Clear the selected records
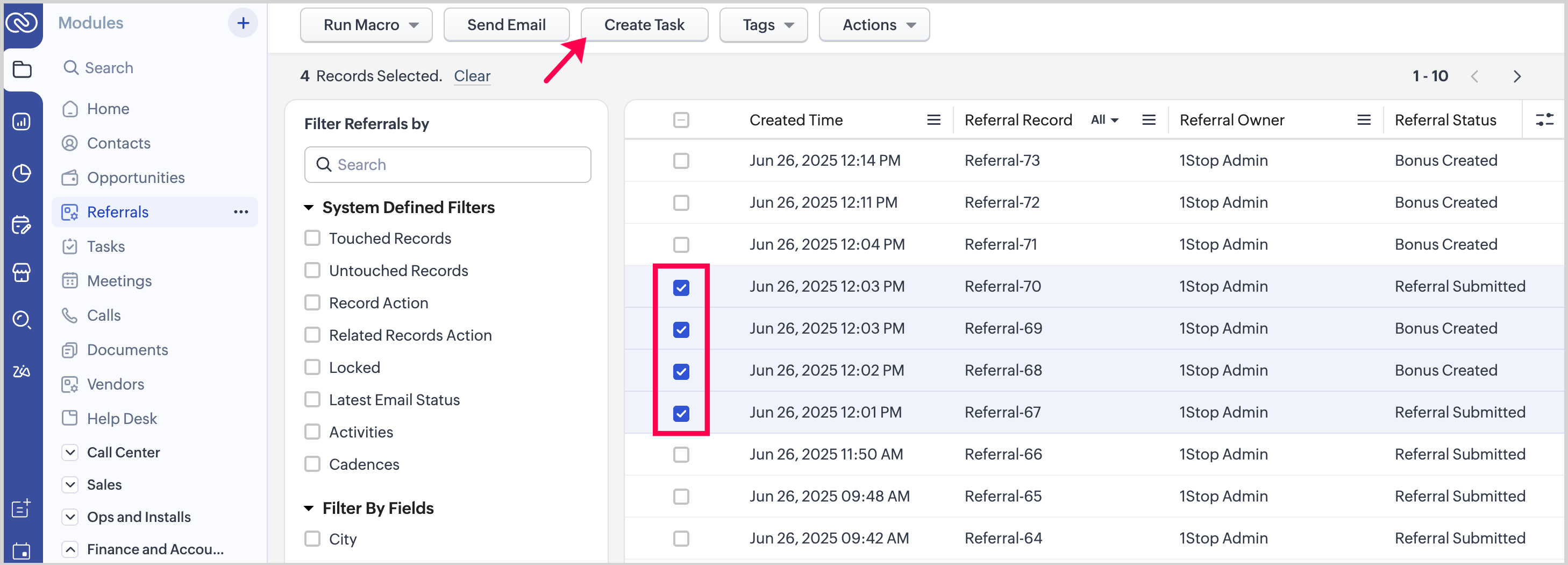Viewport: 1568px width, 565px height. point(472,76)
